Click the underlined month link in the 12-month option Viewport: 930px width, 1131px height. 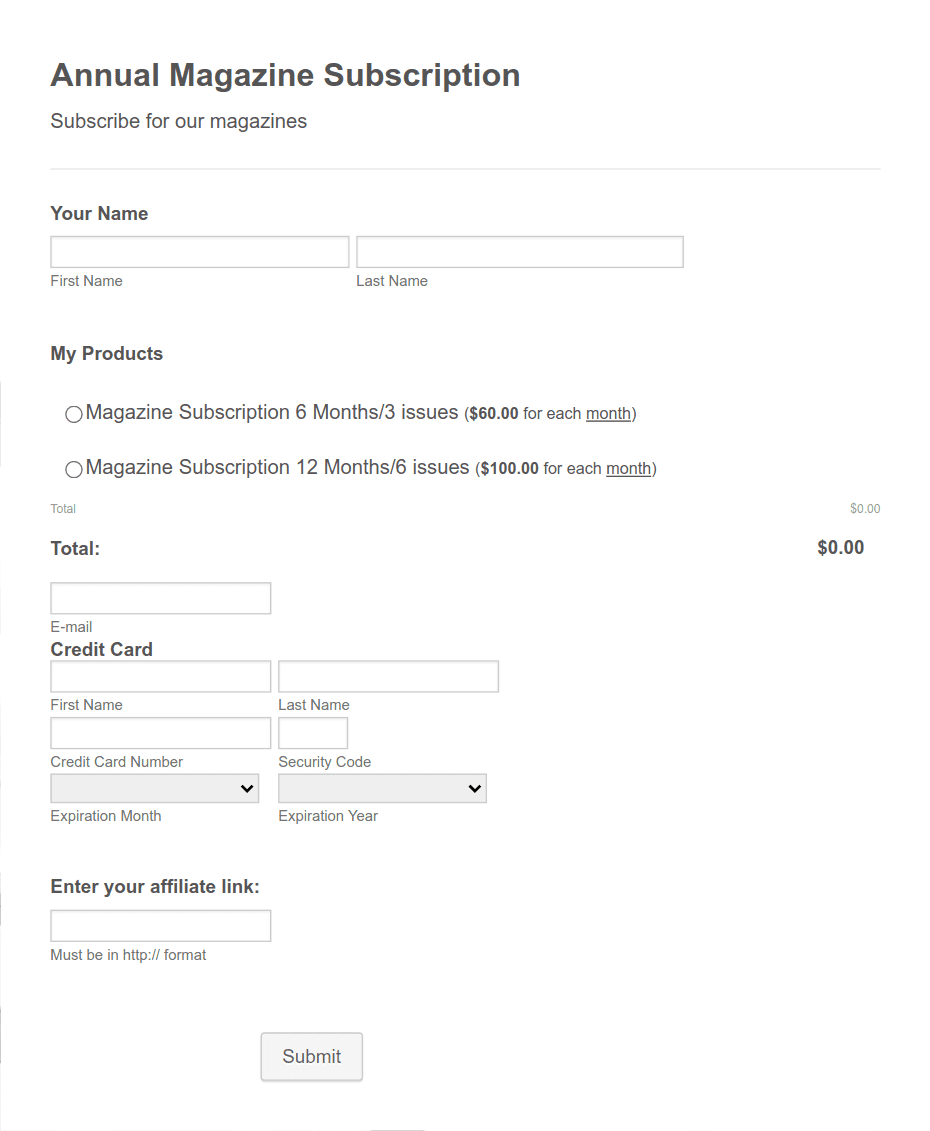tap(628, 468)
